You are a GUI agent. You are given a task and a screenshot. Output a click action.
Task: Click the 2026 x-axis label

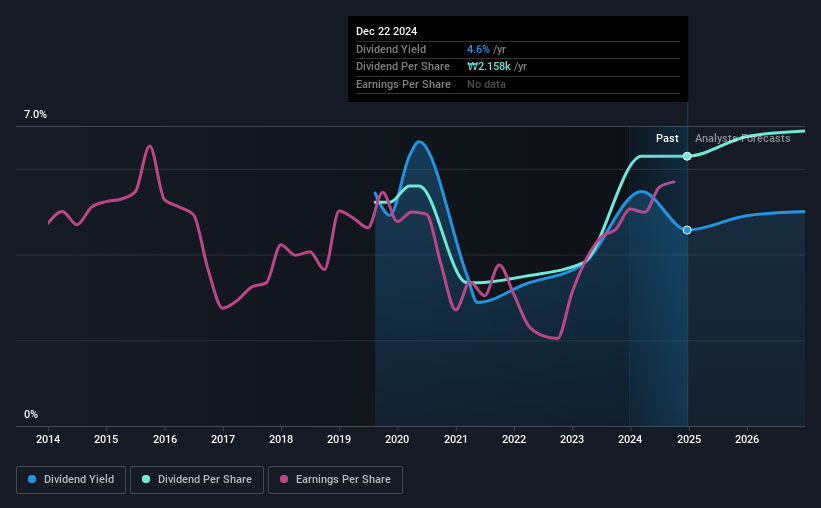[x=747, y=439]
